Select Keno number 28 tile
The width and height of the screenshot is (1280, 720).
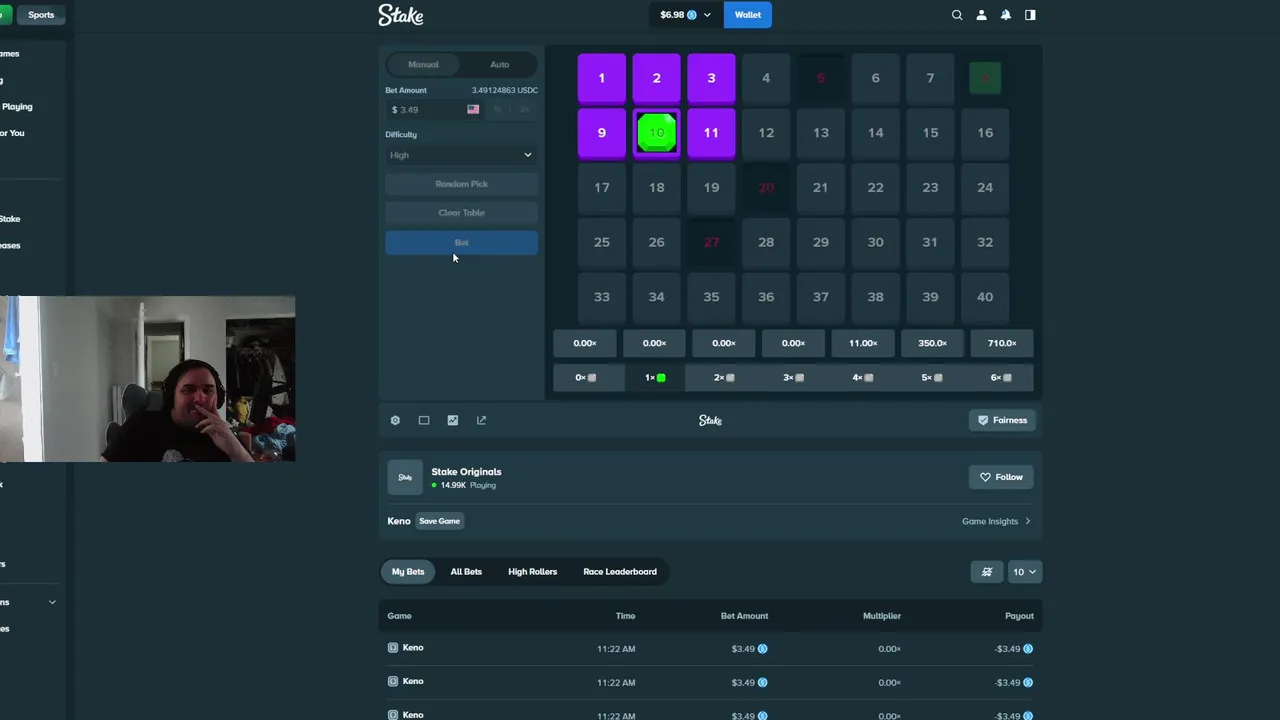point(766,242)
